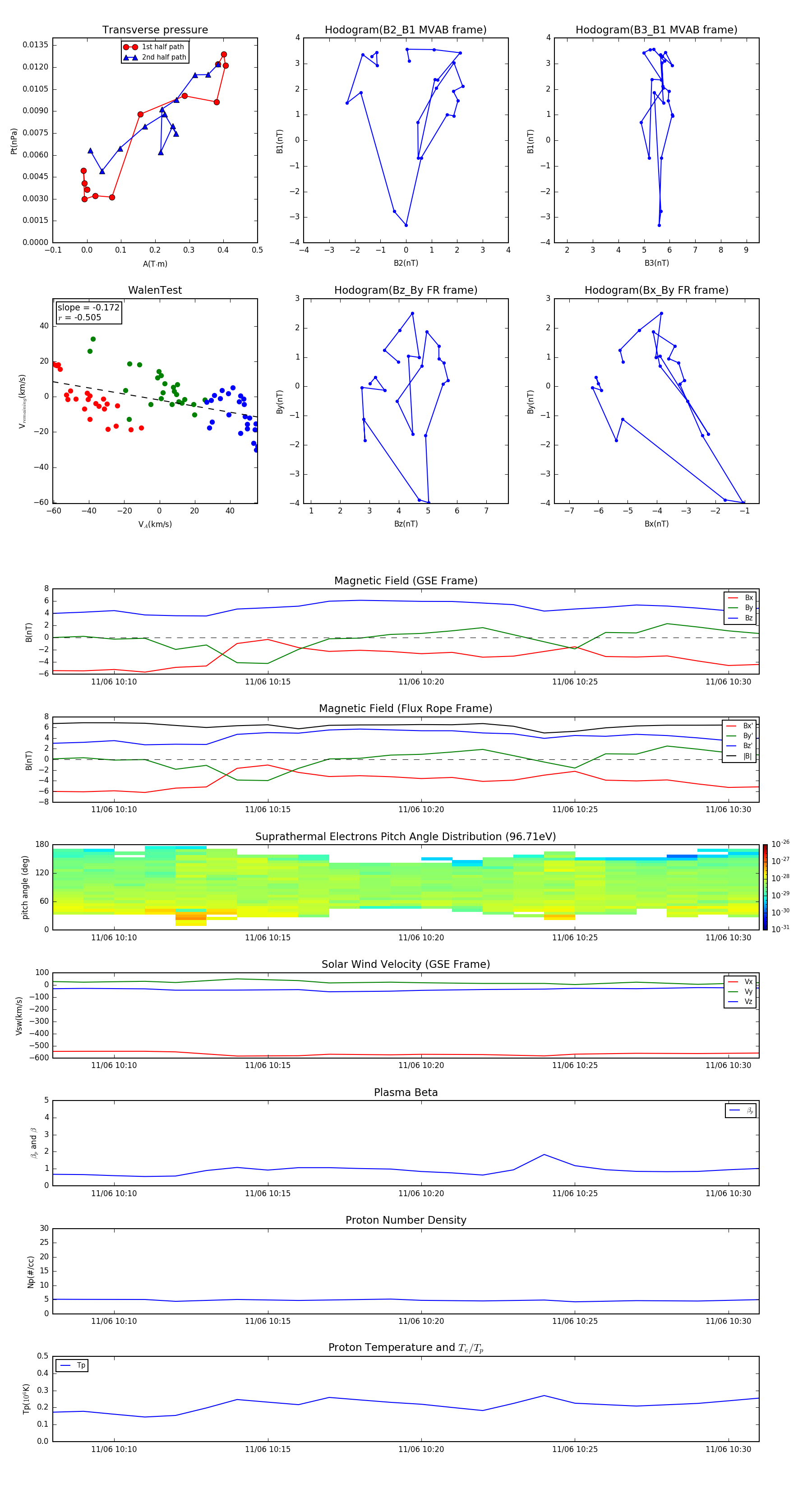The height and width of the screenshot is (1489, 812).
Task: Select the Bz' entry in Flux Rope legend
Action: pyautogui.click(x=739, y=746)
